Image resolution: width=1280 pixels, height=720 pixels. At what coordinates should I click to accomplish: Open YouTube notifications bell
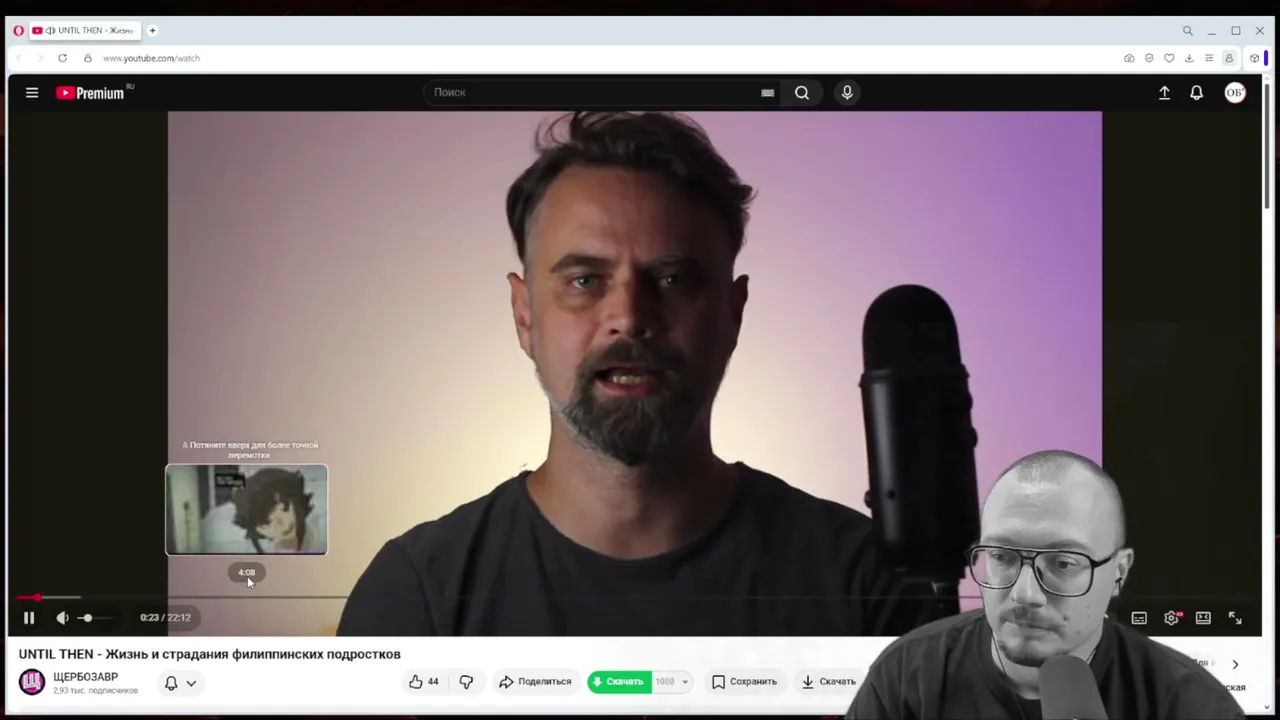(x=1196, y=93)
